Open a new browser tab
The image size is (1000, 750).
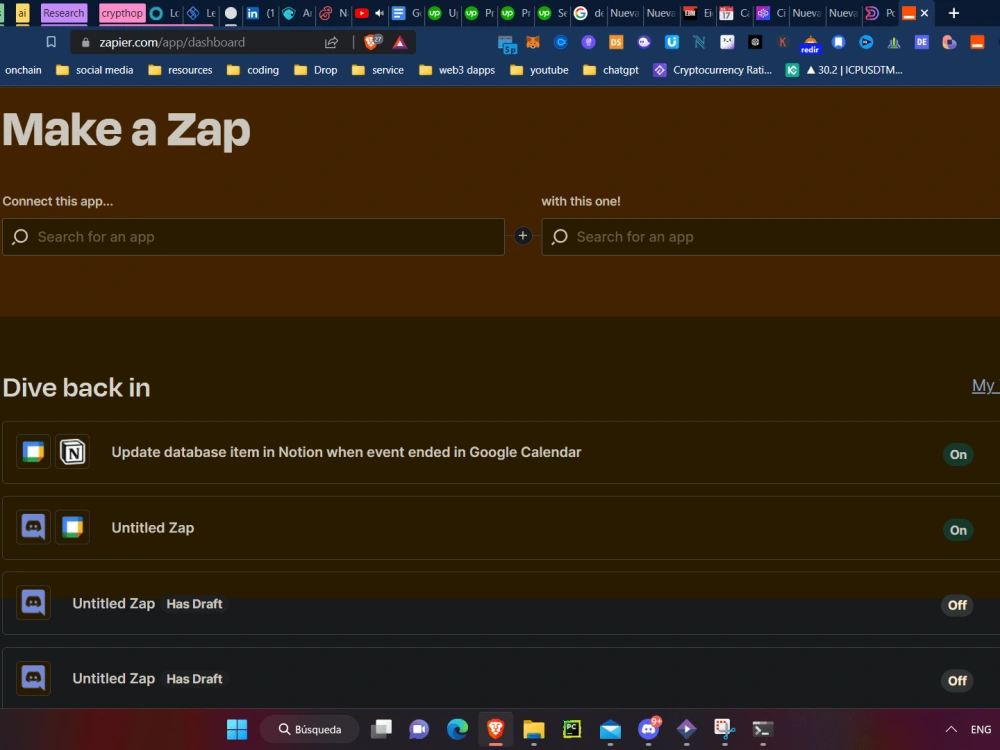pyautogui.click(x=953, y=13)
